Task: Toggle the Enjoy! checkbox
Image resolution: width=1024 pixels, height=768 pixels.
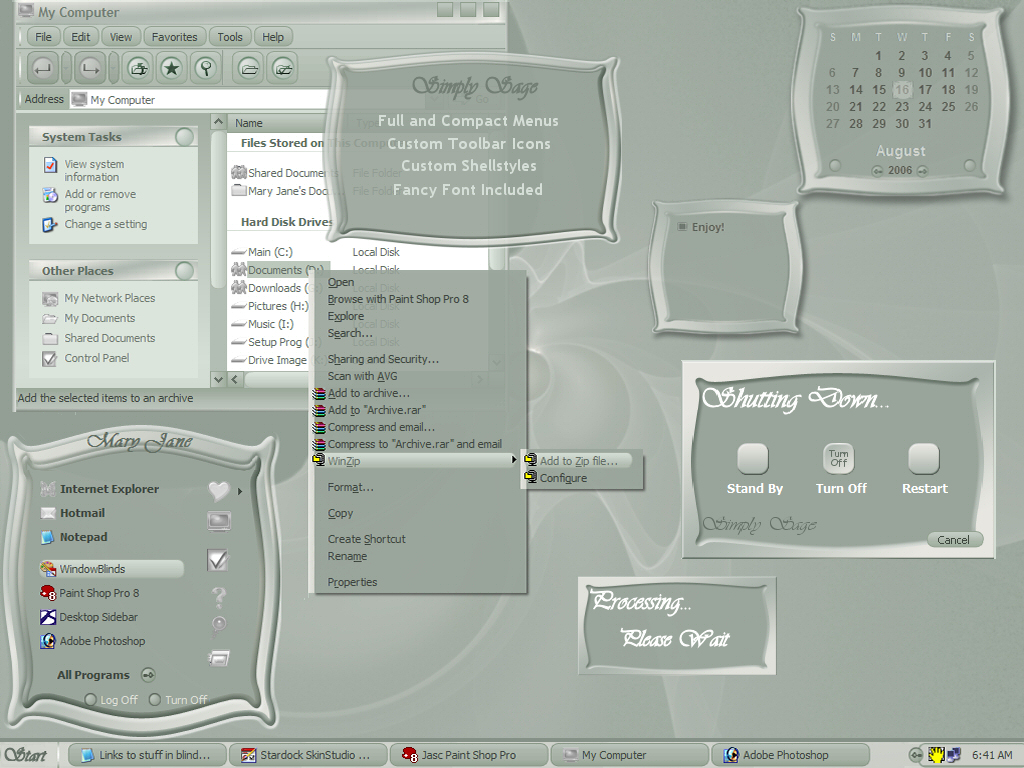Action: pyautogui.click(x=682, y=227)
